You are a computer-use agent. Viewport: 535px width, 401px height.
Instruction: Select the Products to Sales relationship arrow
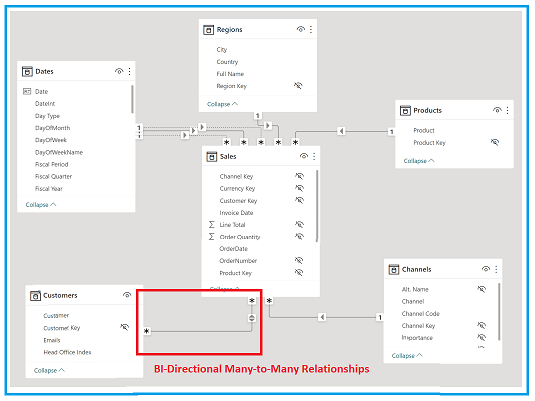(341, 131)
